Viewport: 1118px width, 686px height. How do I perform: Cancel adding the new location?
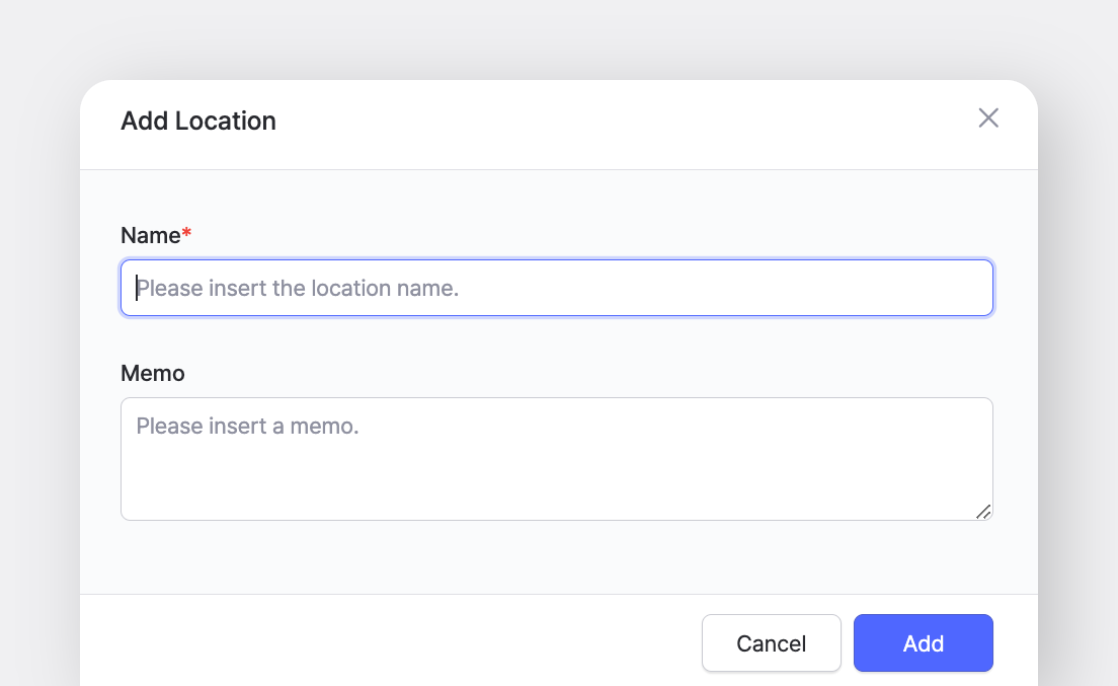tap(771, 643)
